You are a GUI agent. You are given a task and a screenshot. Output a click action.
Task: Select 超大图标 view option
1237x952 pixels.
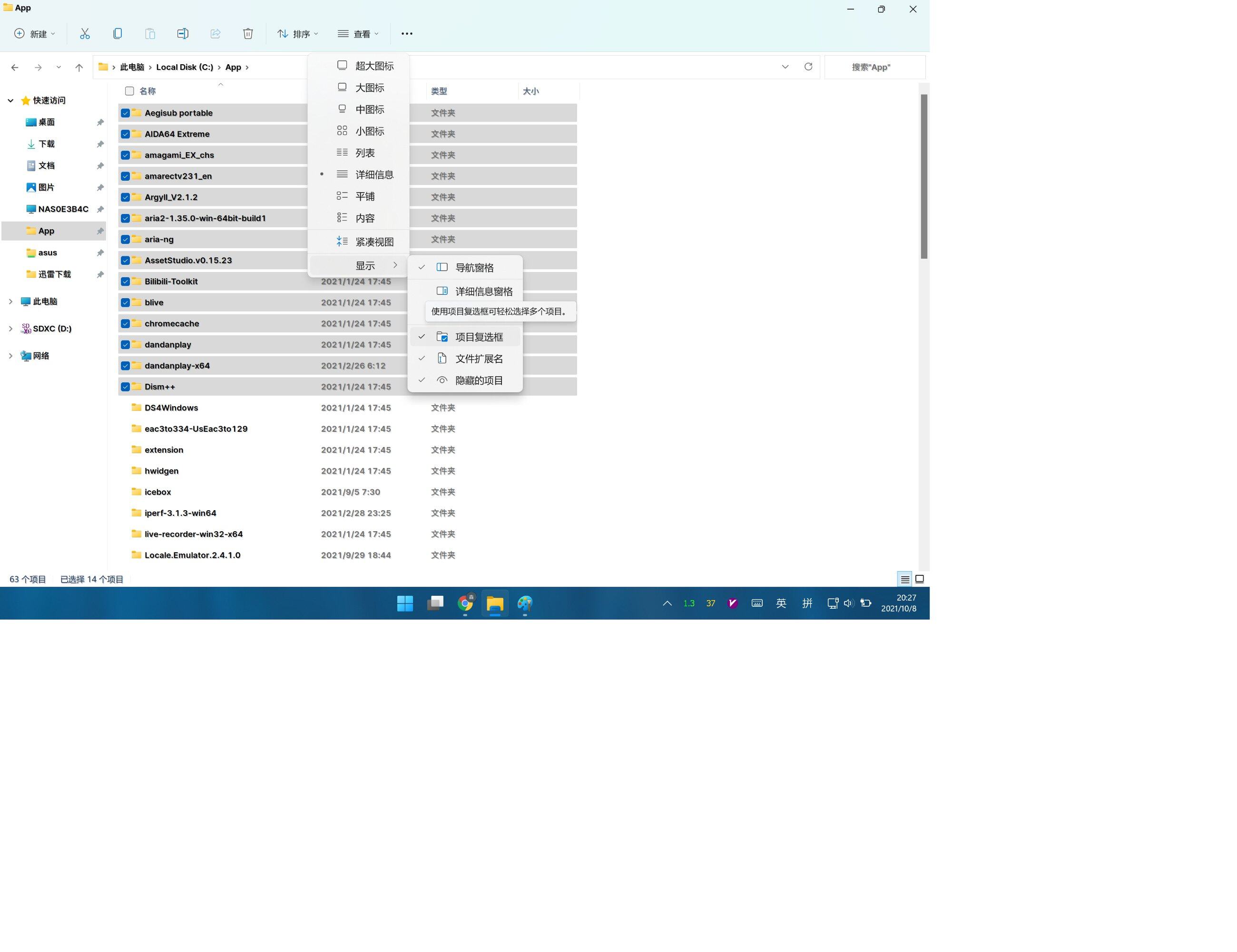click(359, 66)
